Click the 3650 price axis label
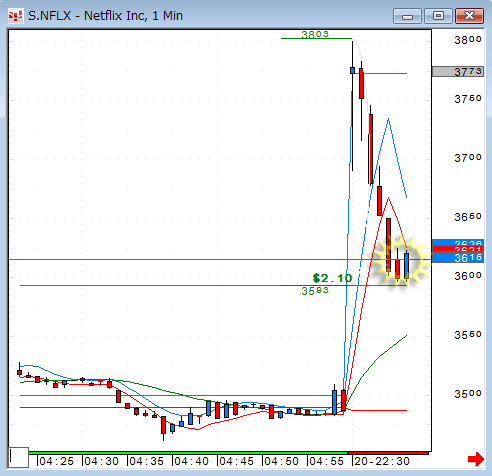492x476 pixels. [x=468, y=217]
